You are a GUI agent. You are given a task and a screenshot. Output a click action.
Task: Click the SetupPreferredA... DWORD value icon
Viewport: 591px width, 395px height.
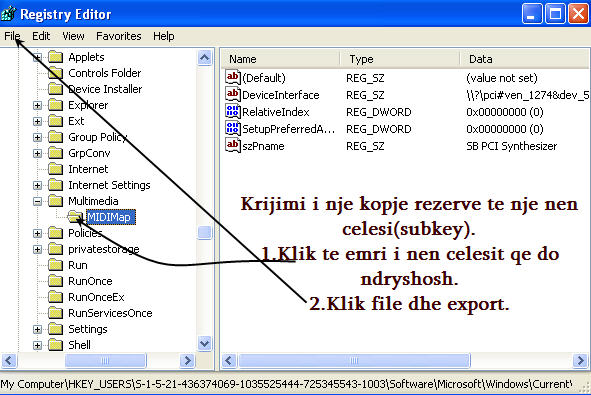point(233,129)
